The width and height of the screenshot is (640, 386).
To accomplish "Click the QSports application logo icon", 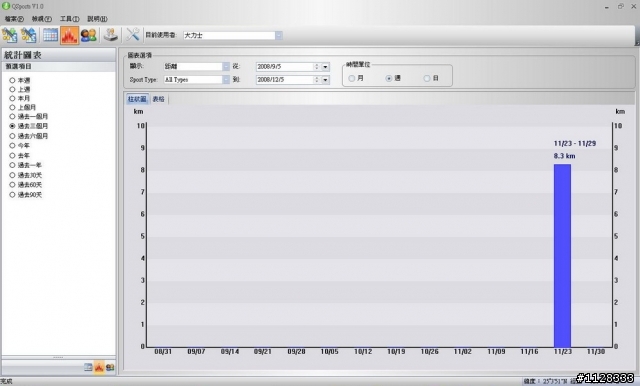I will [6, 6].
